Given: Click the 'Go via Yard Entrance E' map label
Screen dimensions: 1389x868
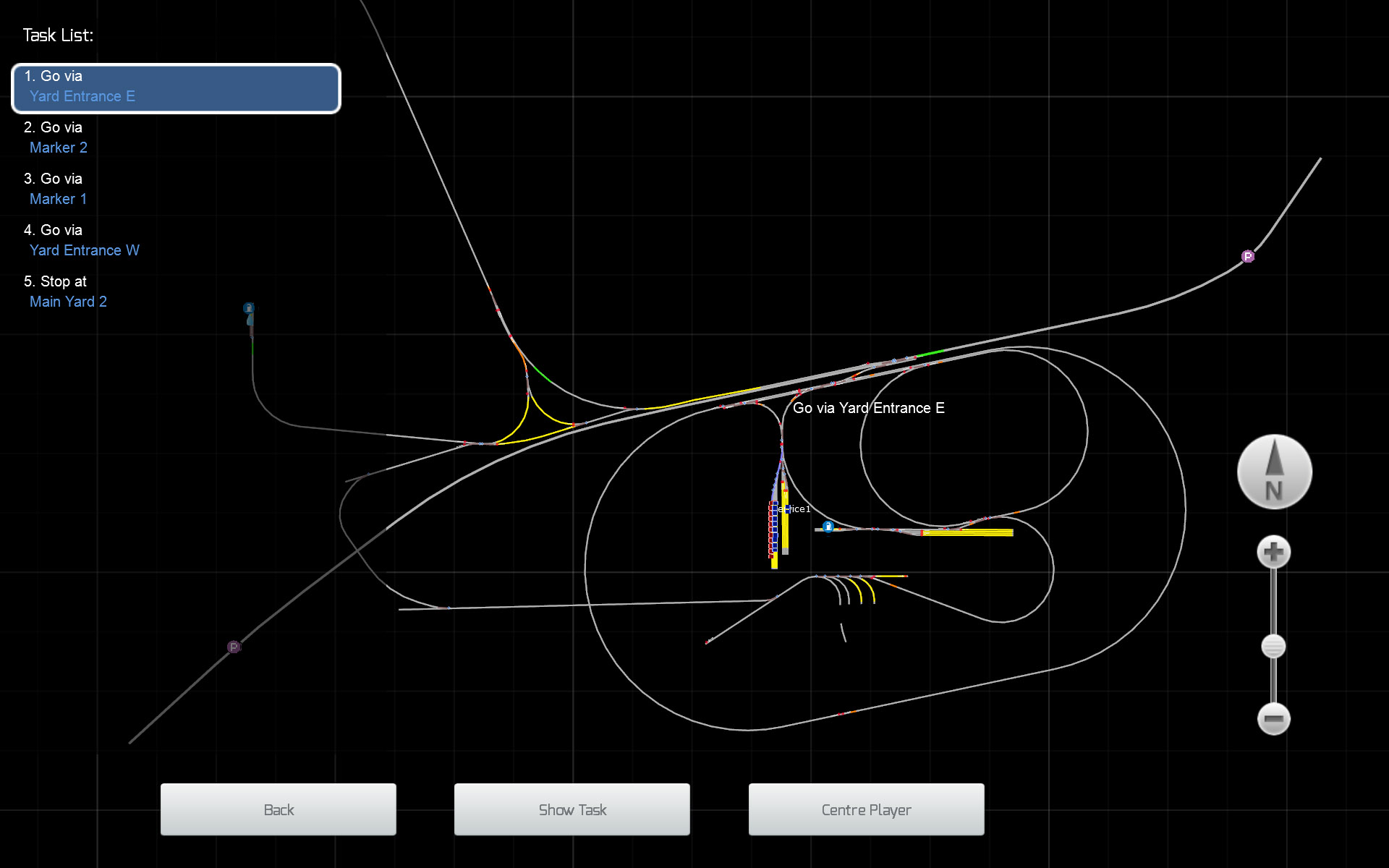Looking at the screenshot, I should [868, 408].
